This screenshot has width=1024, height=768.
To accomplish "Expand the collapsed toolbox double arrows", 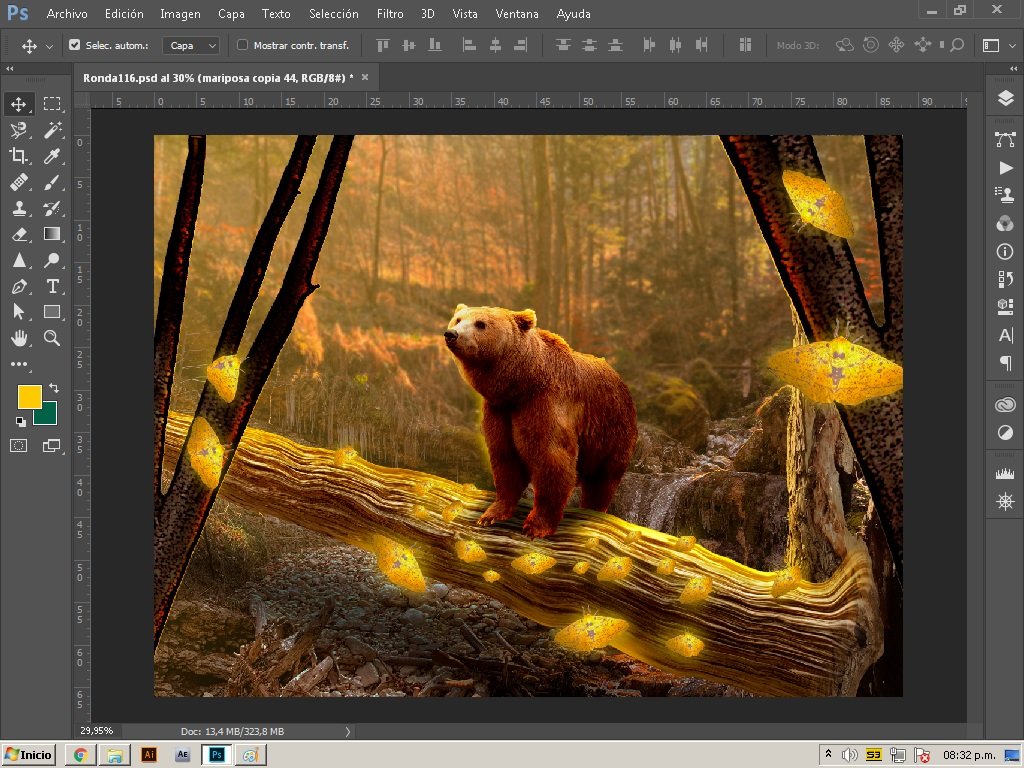I will (x=10, y=68).
